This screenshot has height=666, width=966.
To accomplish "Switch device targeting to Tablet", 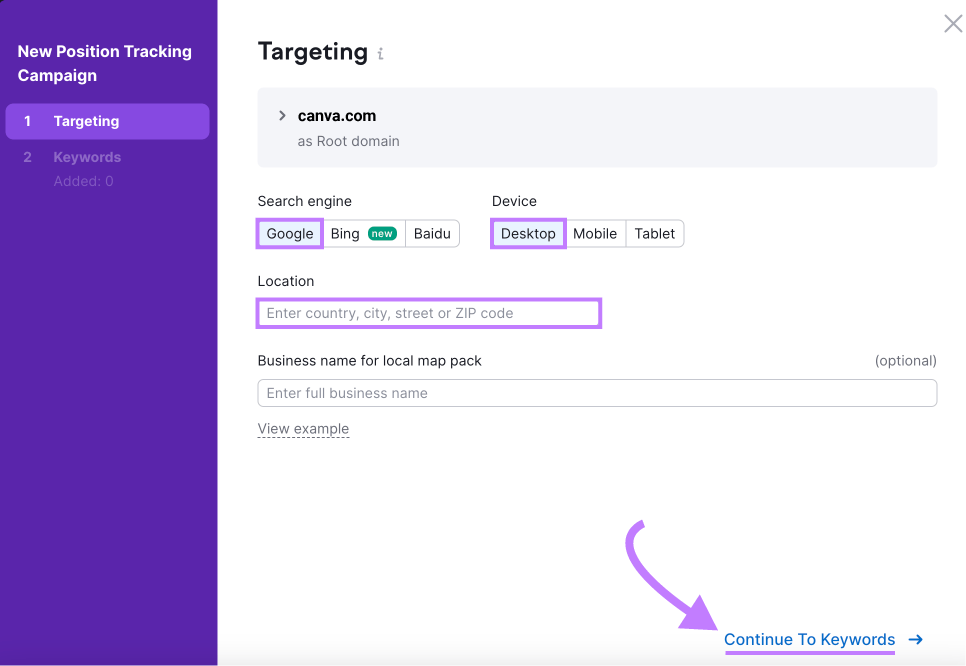I will click(655, 233).
